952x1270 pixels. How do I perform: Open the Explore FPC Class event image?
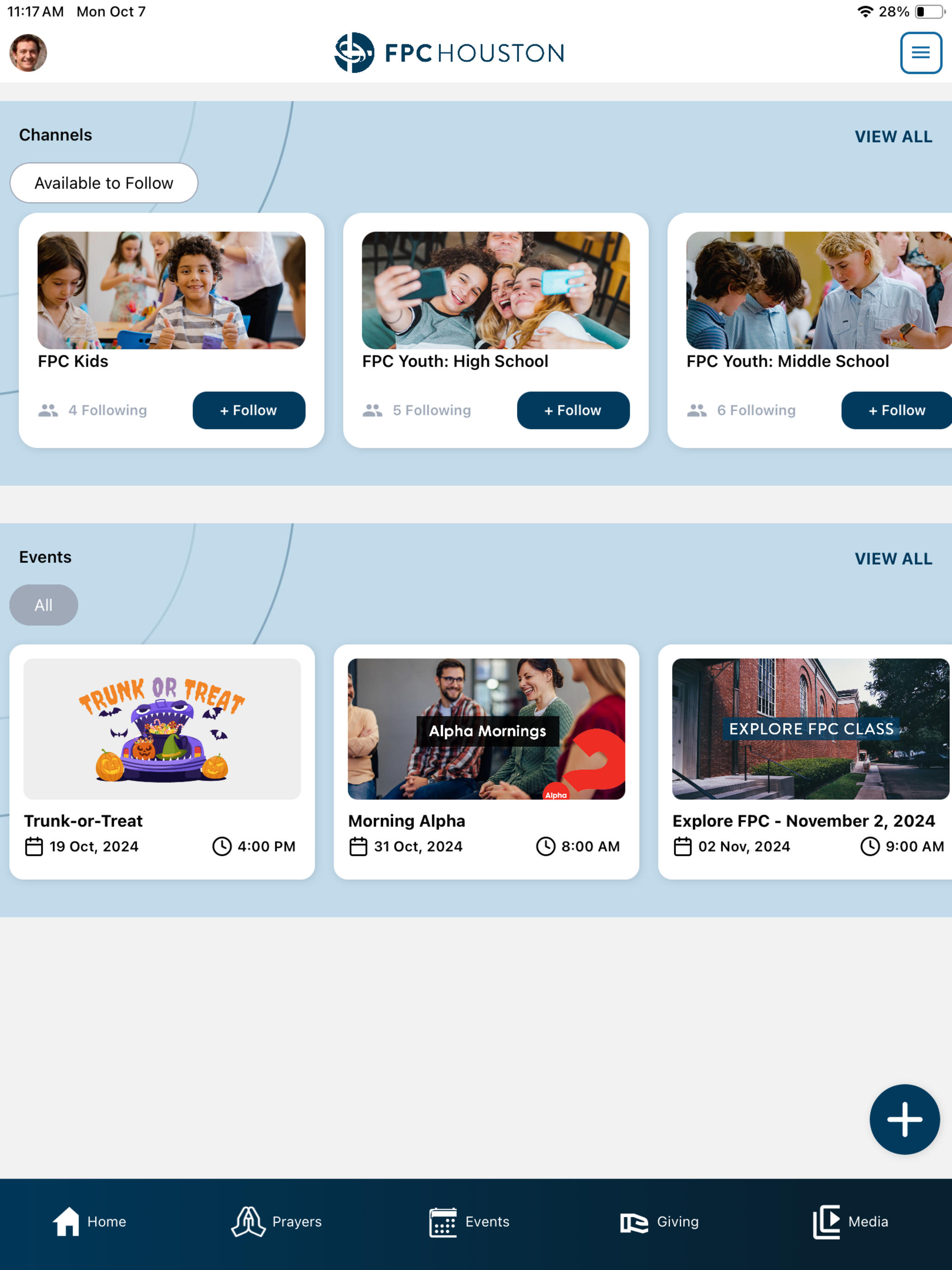tap(811, 729)
